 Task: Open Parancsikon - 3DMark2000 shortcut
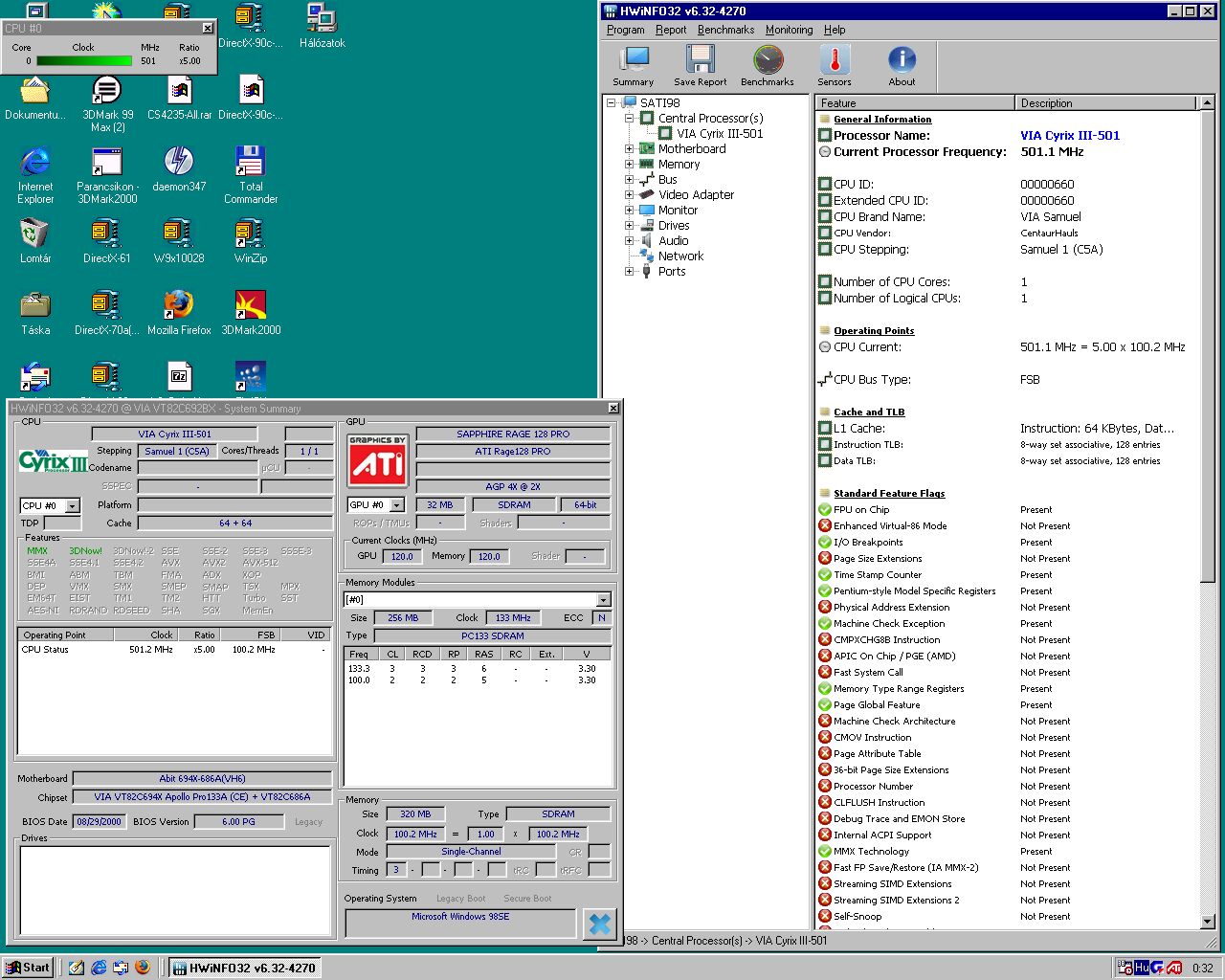(x=107, y=176)
